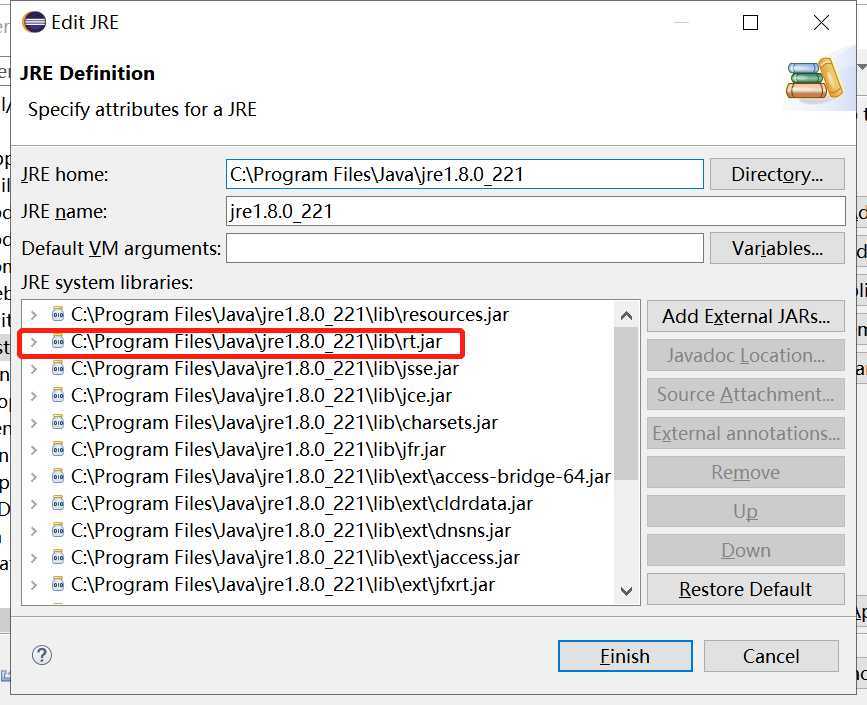This screenshot has width=867, height=705.
Task: Click the Restore Default button
Action: tap(746, 589)
